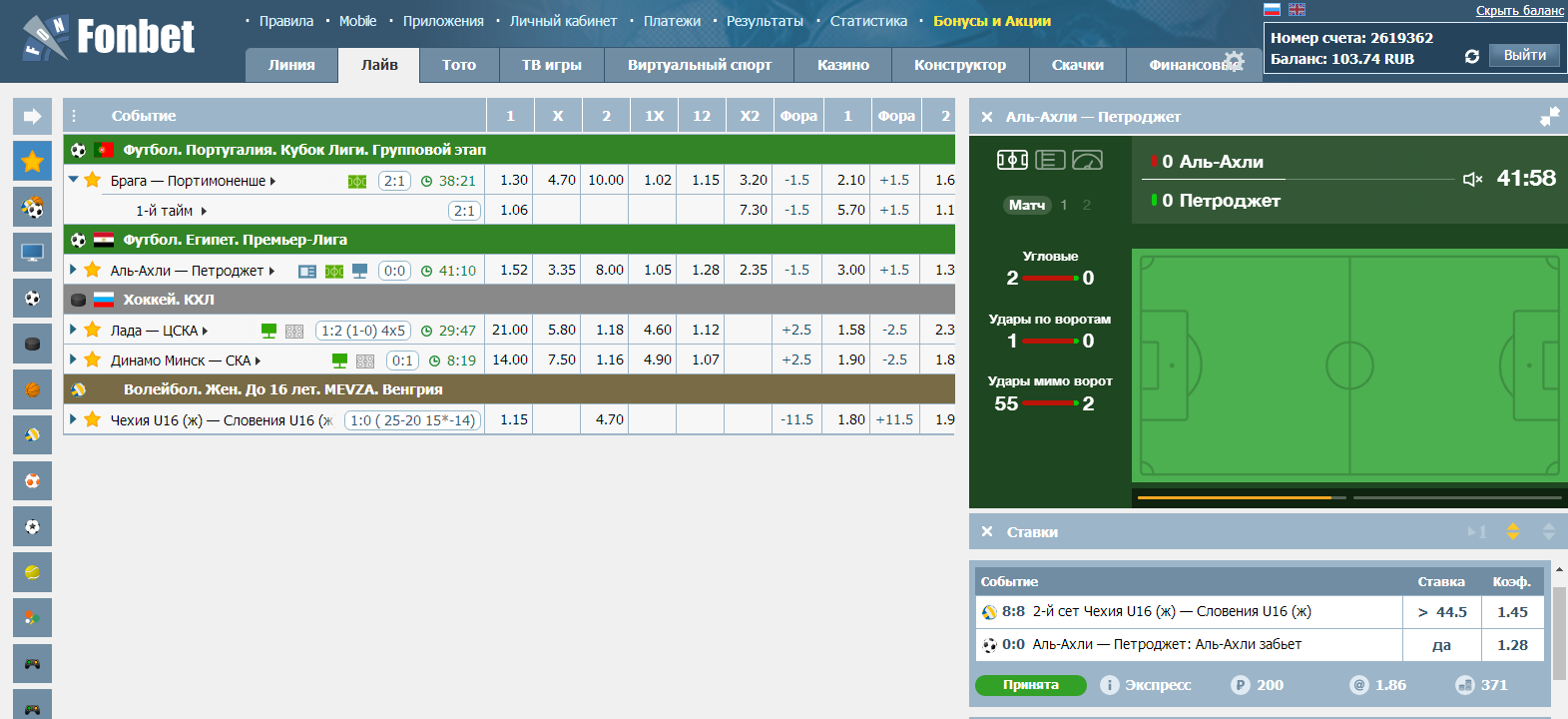Toggle favorite star for Лада — ЦСКА

tap(92, 330)
